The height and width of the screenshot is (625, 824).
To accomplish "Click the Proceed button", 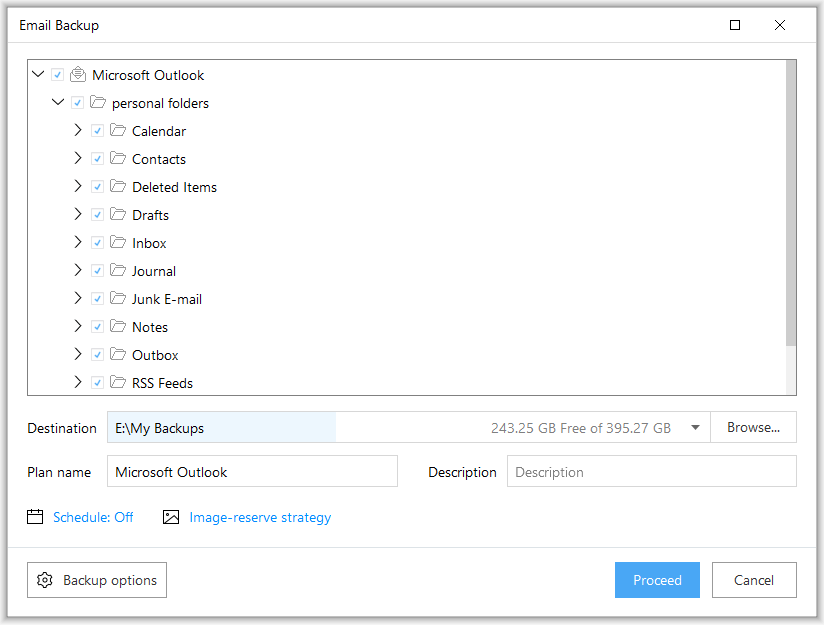I will (657, 580).
